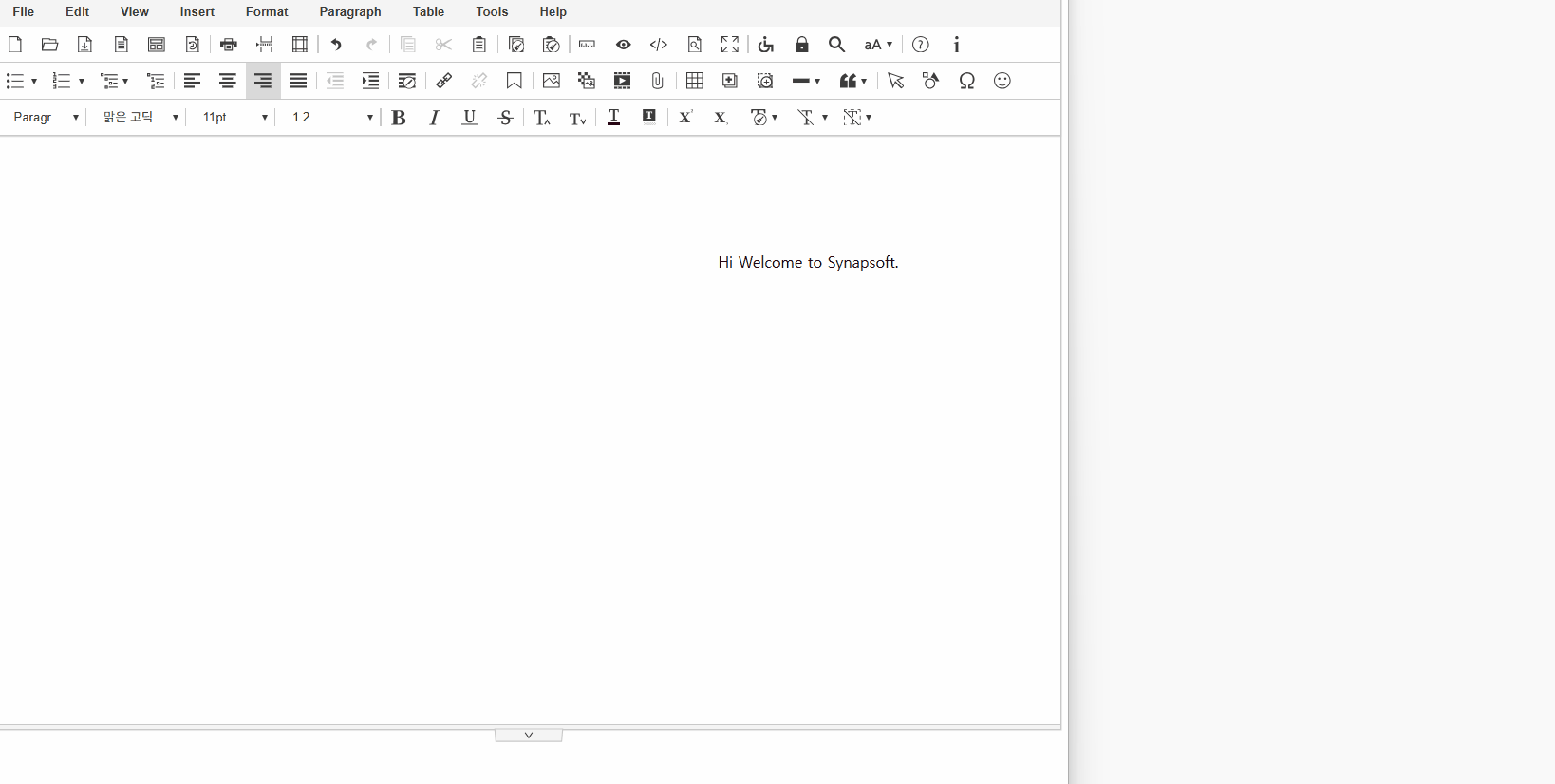This screenshot has height=784, width=1555.
Task: Insert a video with the film icon
Action: click(622, 81)
